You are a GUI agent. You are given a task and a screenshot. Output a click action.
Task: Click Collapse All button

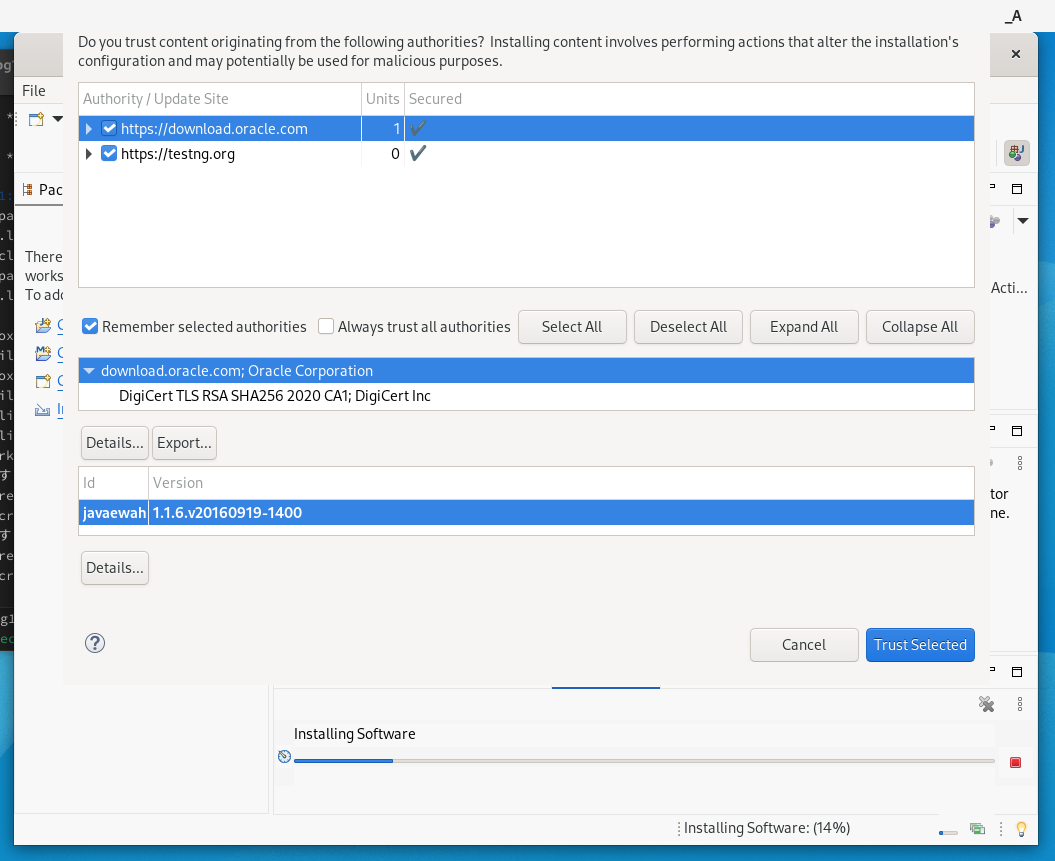[920, 327]
